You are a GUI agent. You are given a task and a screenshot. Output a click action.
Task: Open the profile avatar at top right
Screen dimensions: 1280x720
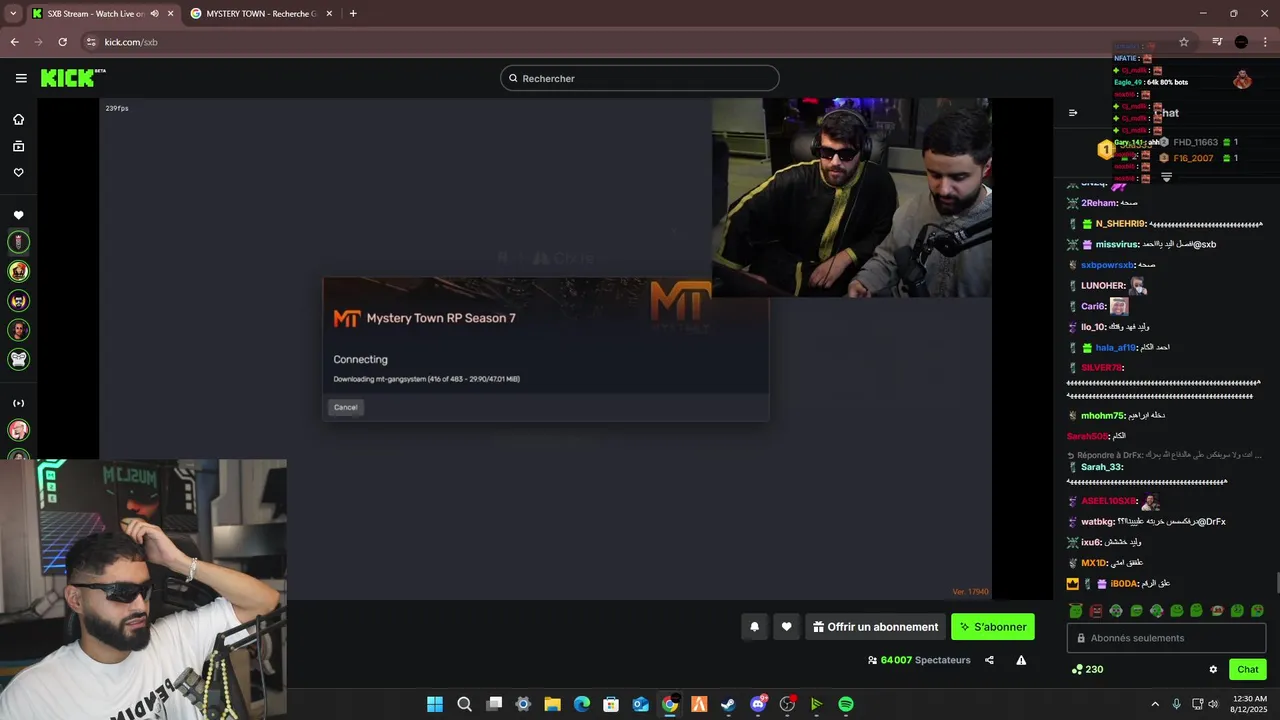pos(1242,79)
